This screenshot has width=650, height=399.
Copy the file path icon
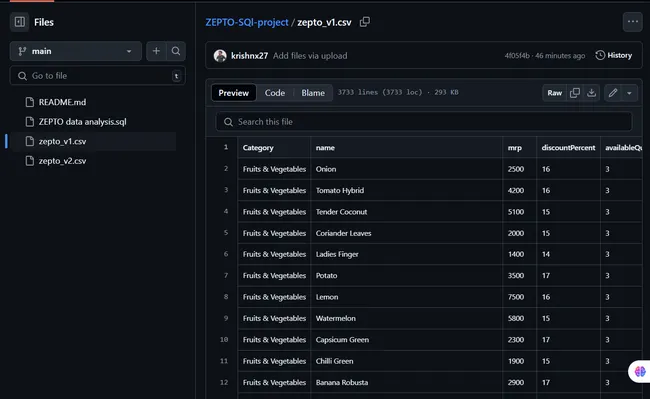pos(365,22)
